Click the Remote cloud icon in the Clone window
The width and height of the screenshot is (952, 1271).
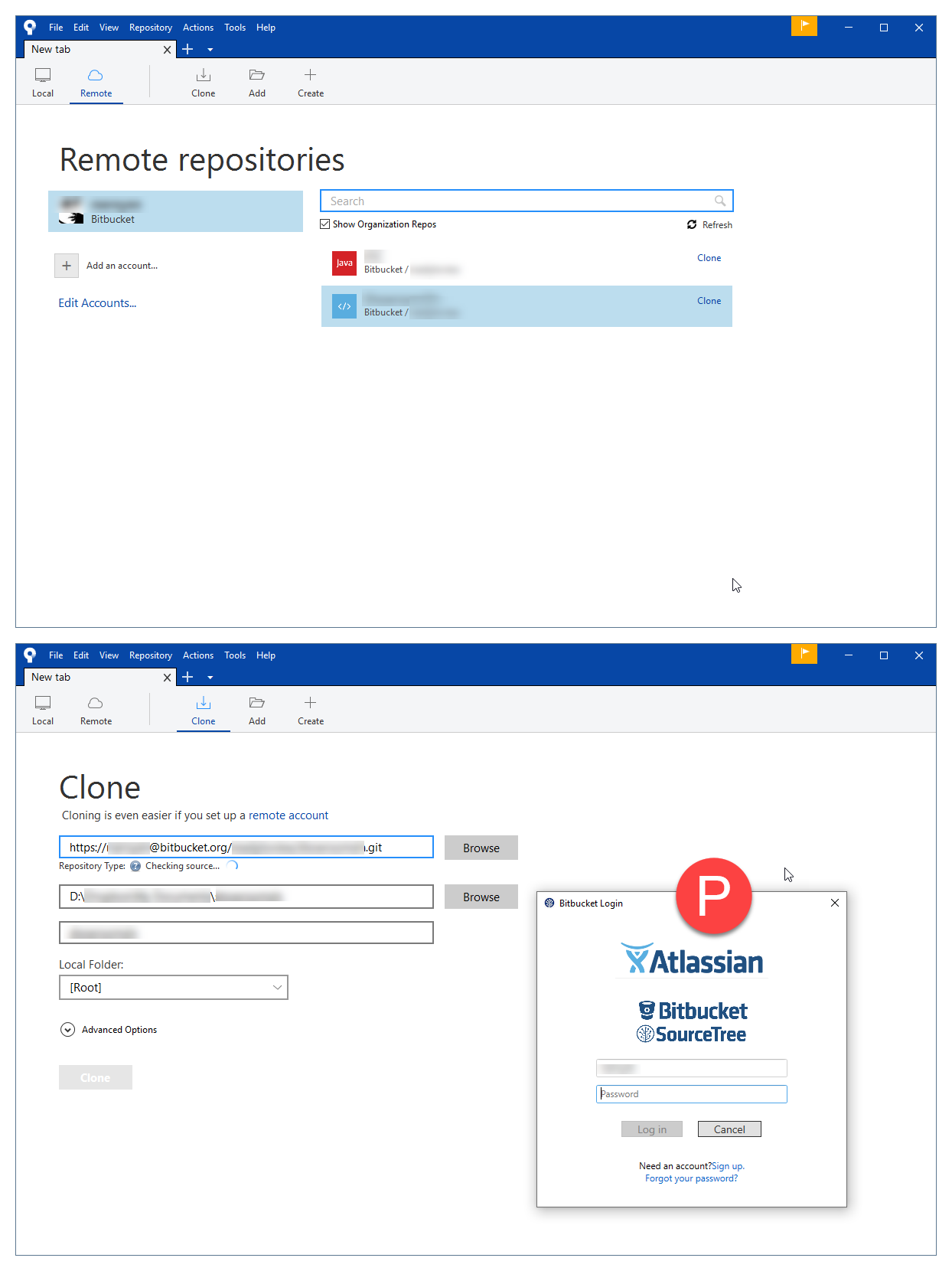click(x=96, y=704)
